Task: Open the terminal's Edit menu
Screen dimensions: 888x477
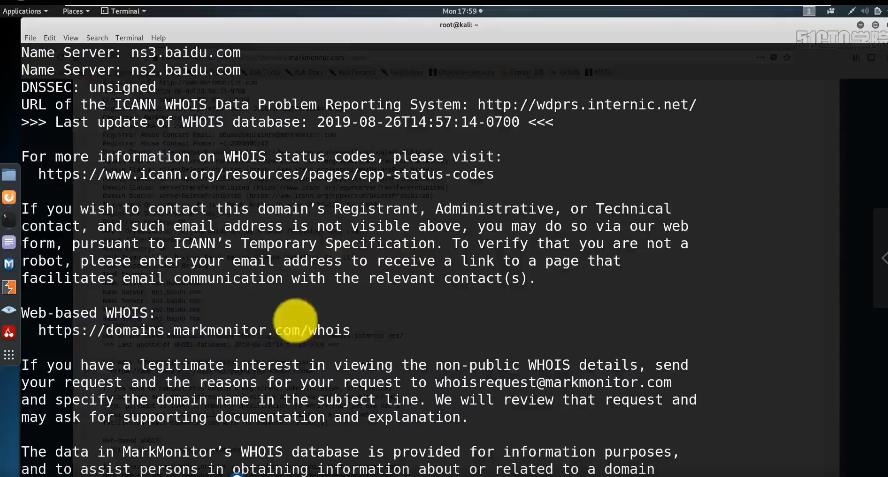Action: coord(49,38)
